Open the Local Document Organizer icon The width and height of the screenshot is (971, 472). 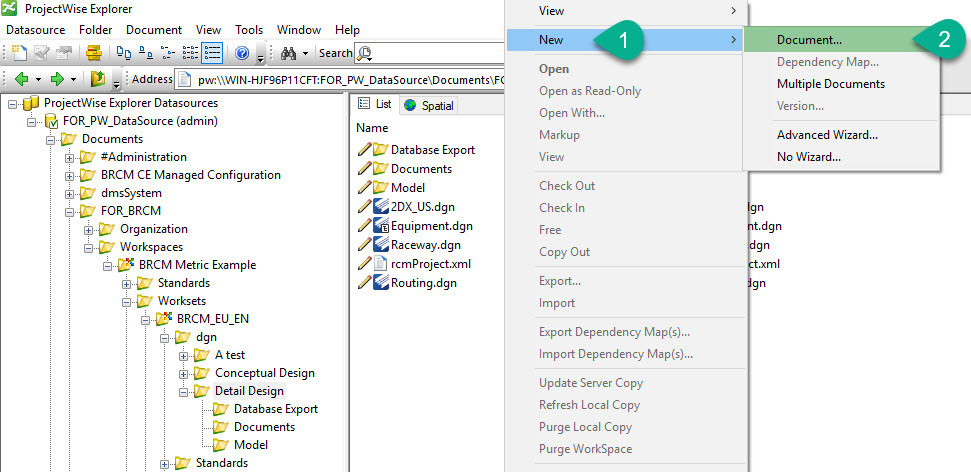click(94, 53)
